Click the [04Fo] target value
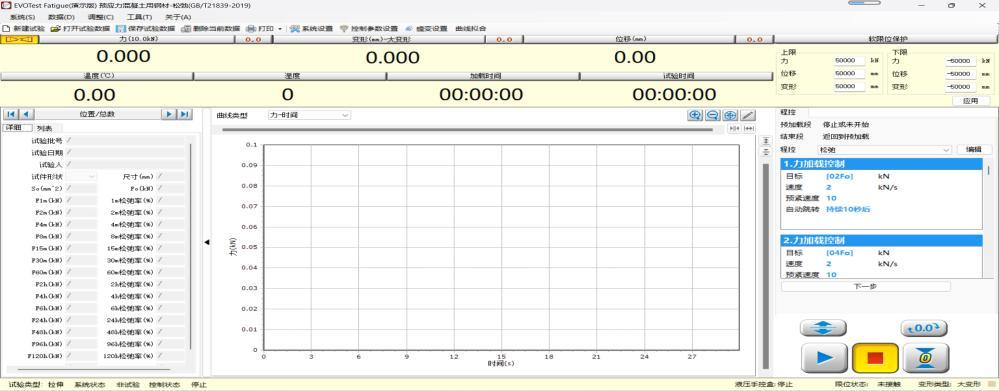This screenshot has height=391, width=999. pyautogui.click(x=839, y=253)
